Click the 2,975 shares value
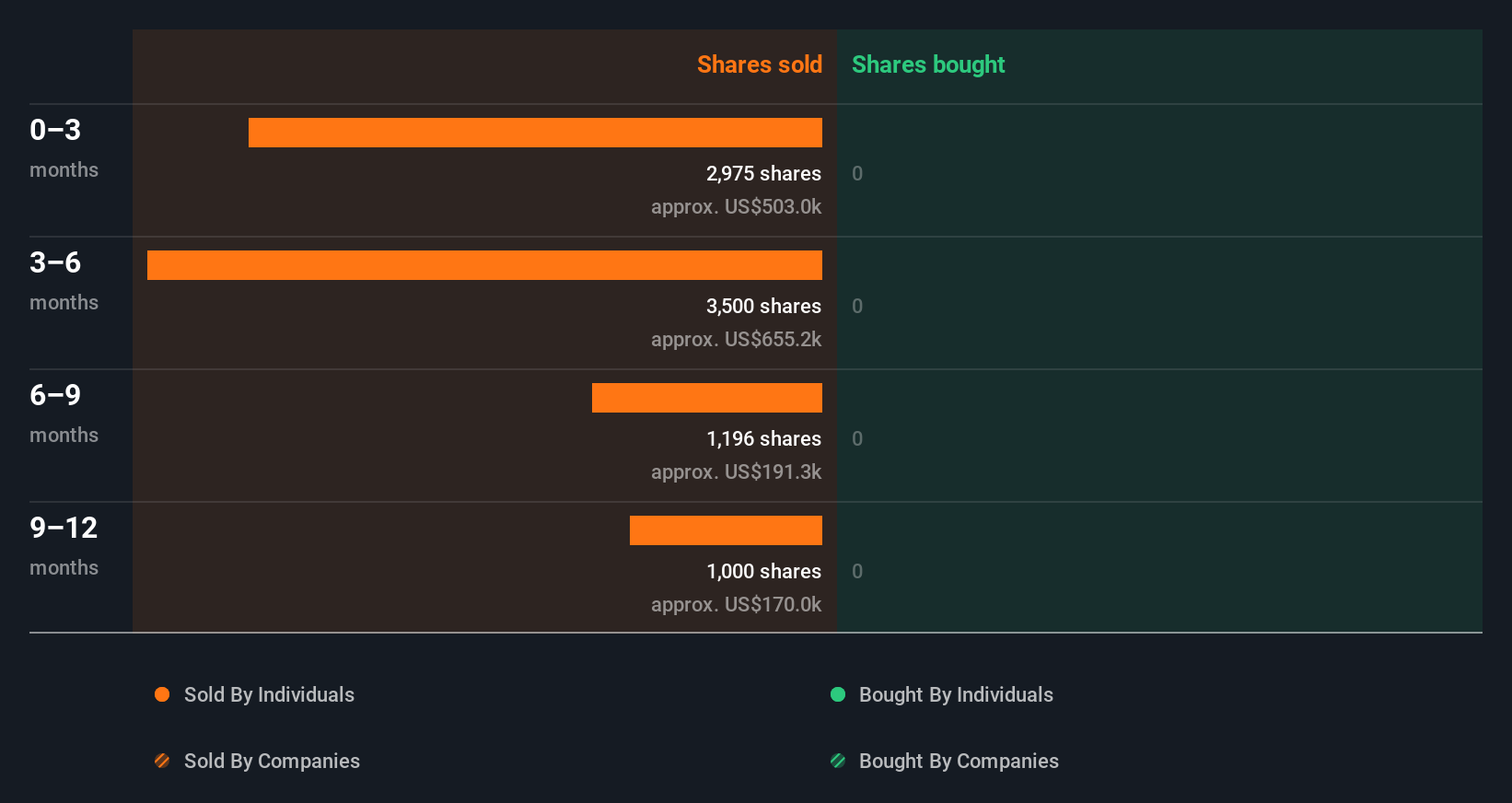The width and height of the screenshot is (1512, 803). pyautogui.click(x=763, y=174)
